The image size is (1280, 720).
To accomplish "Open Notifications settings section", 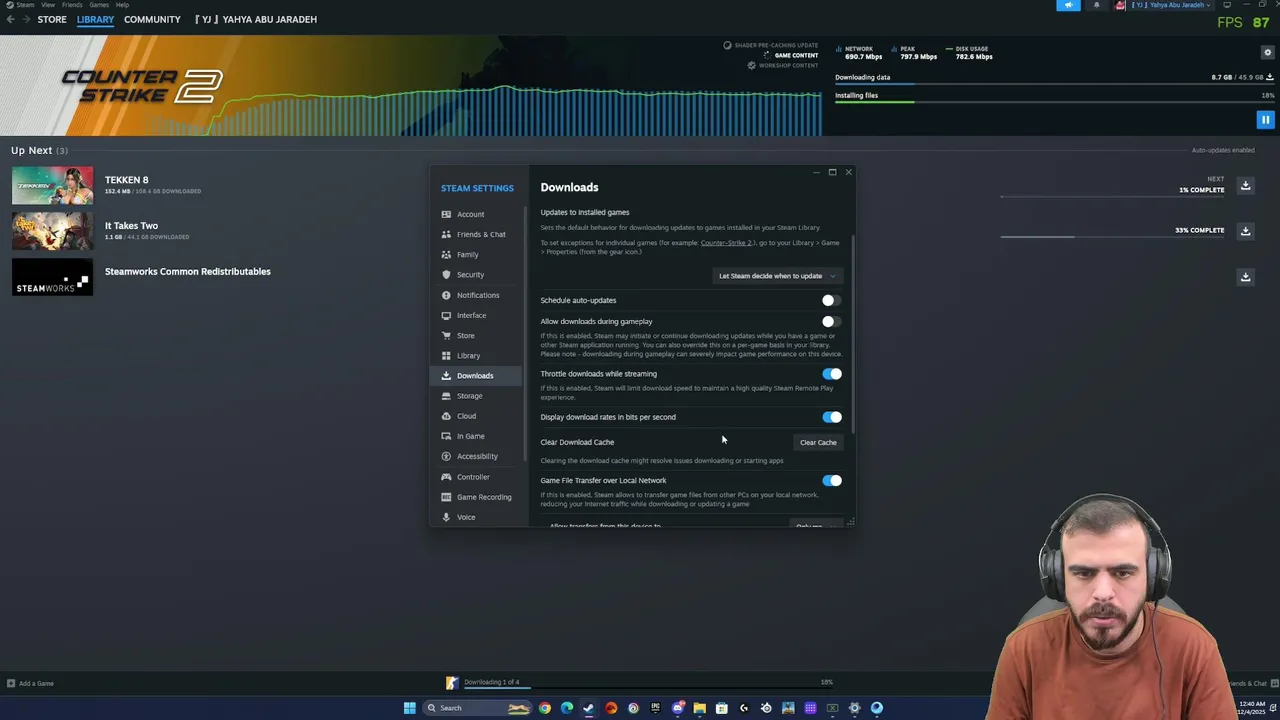I will tap(475, 295).
